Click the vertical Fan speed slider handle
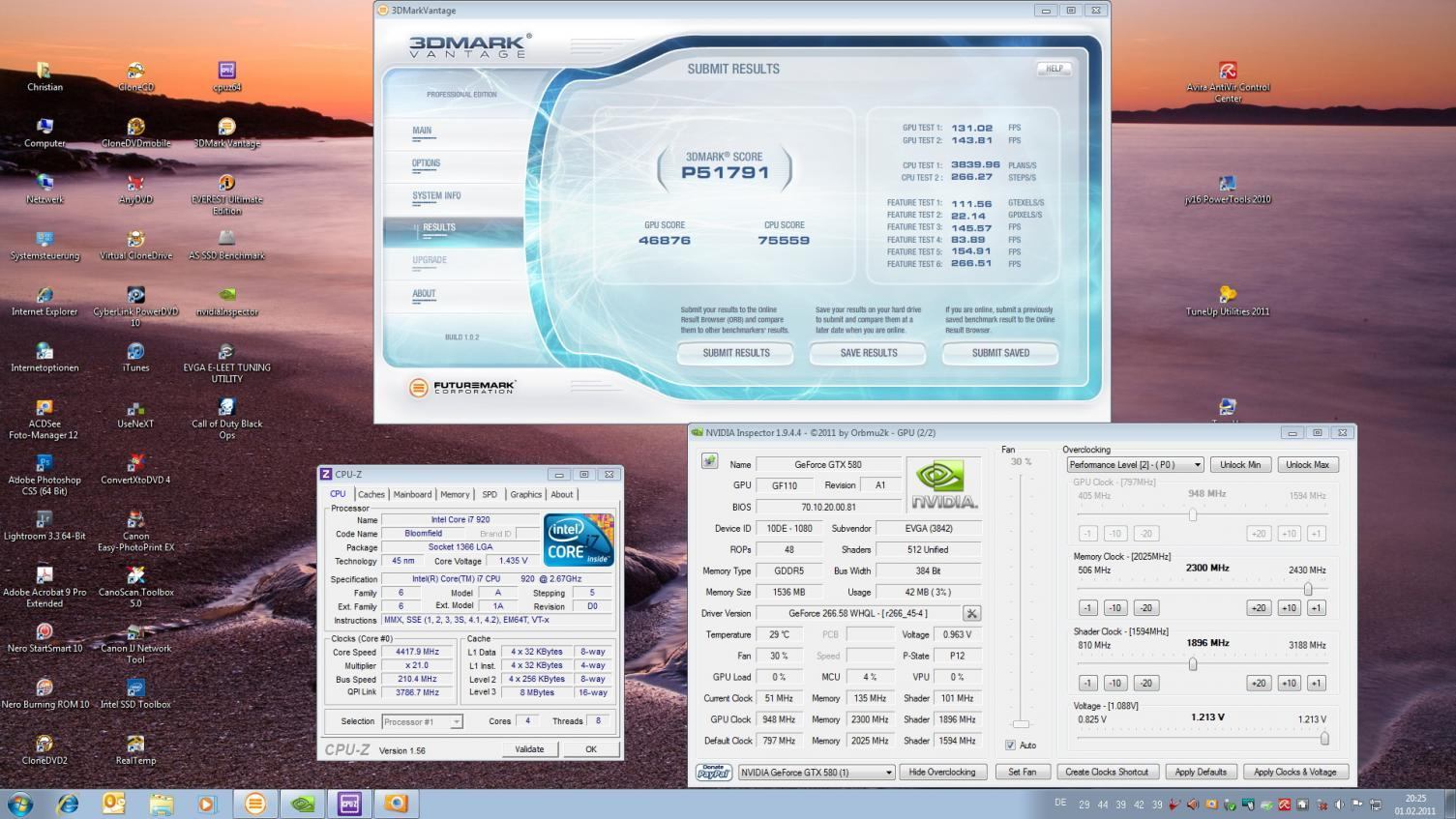 tap(1021, 723)
